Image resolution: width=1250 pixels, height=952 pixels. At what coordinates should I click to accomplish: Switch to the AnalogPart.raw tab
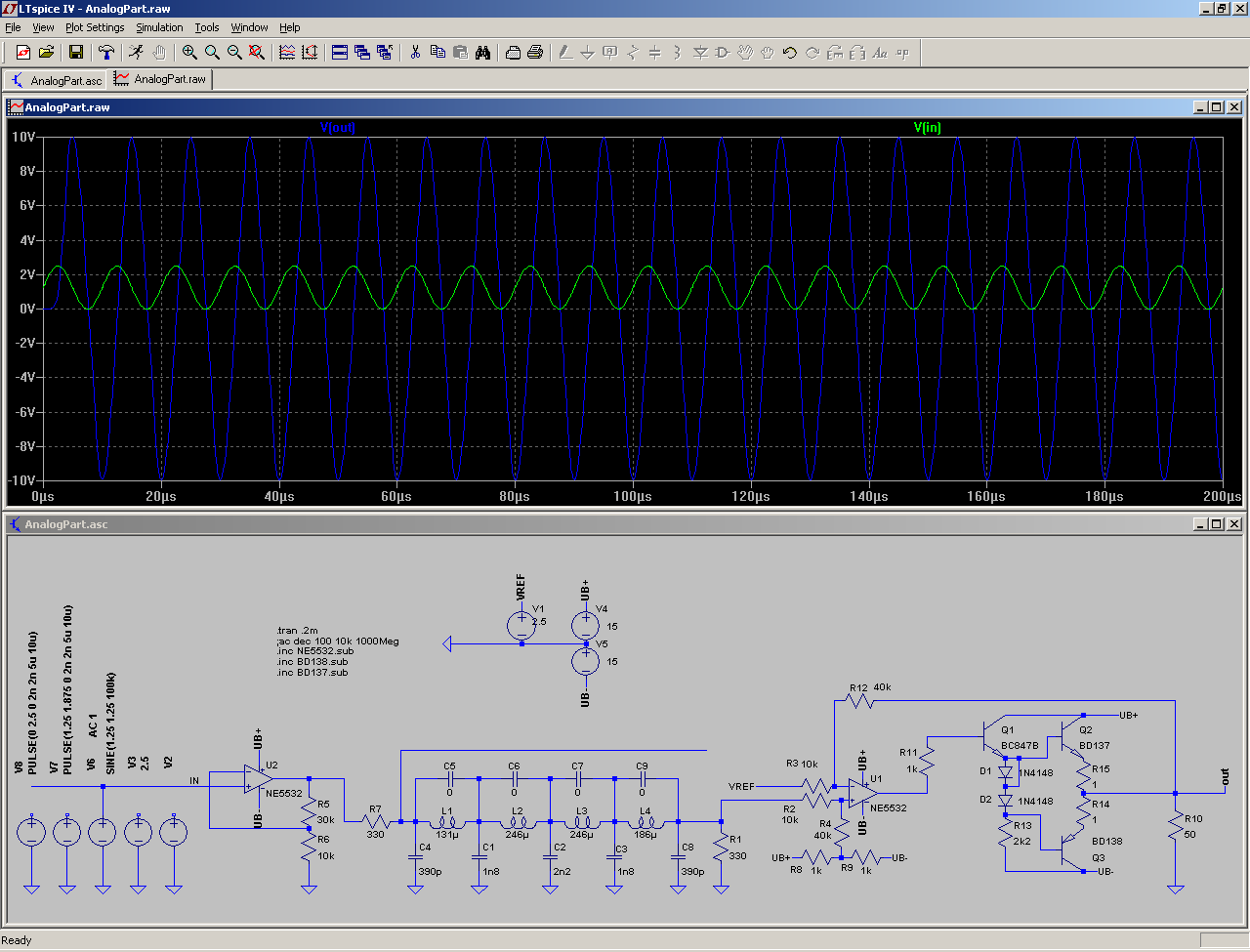pos(160,79)
